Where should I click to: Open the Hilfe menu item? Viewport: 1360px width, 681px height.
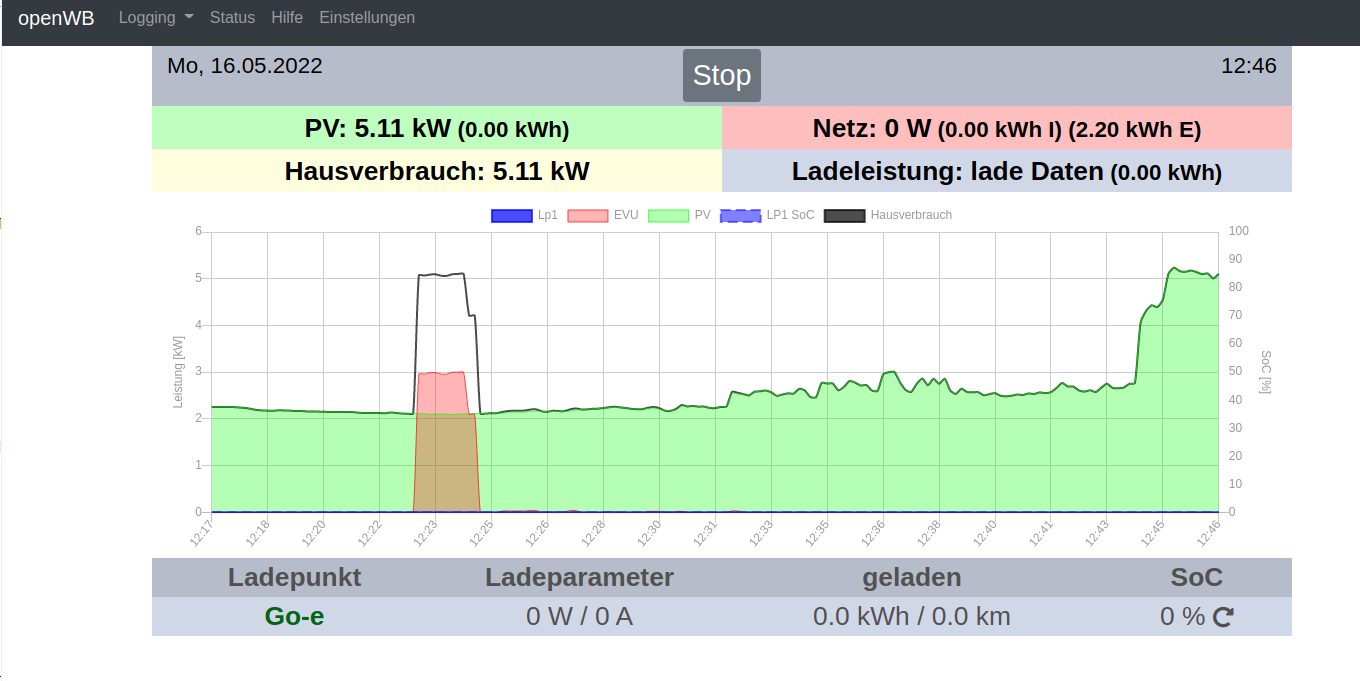[287, 18]
